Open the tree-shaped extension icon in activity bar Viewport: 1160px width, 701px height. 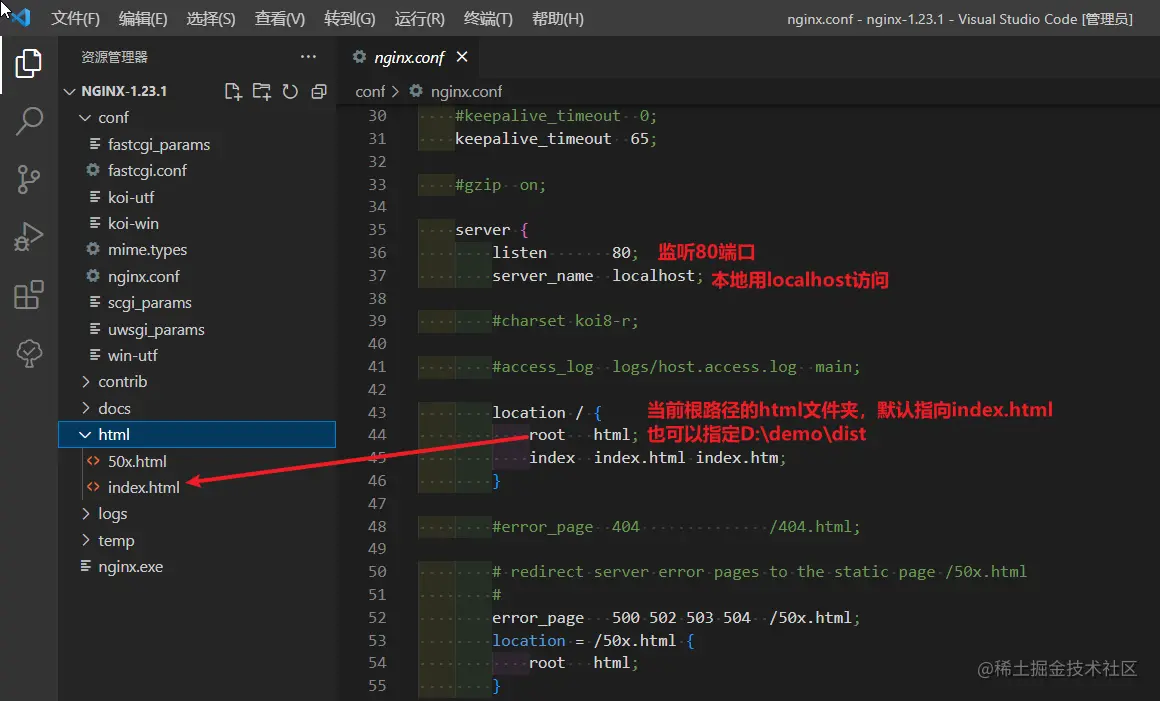click(29, 353)
